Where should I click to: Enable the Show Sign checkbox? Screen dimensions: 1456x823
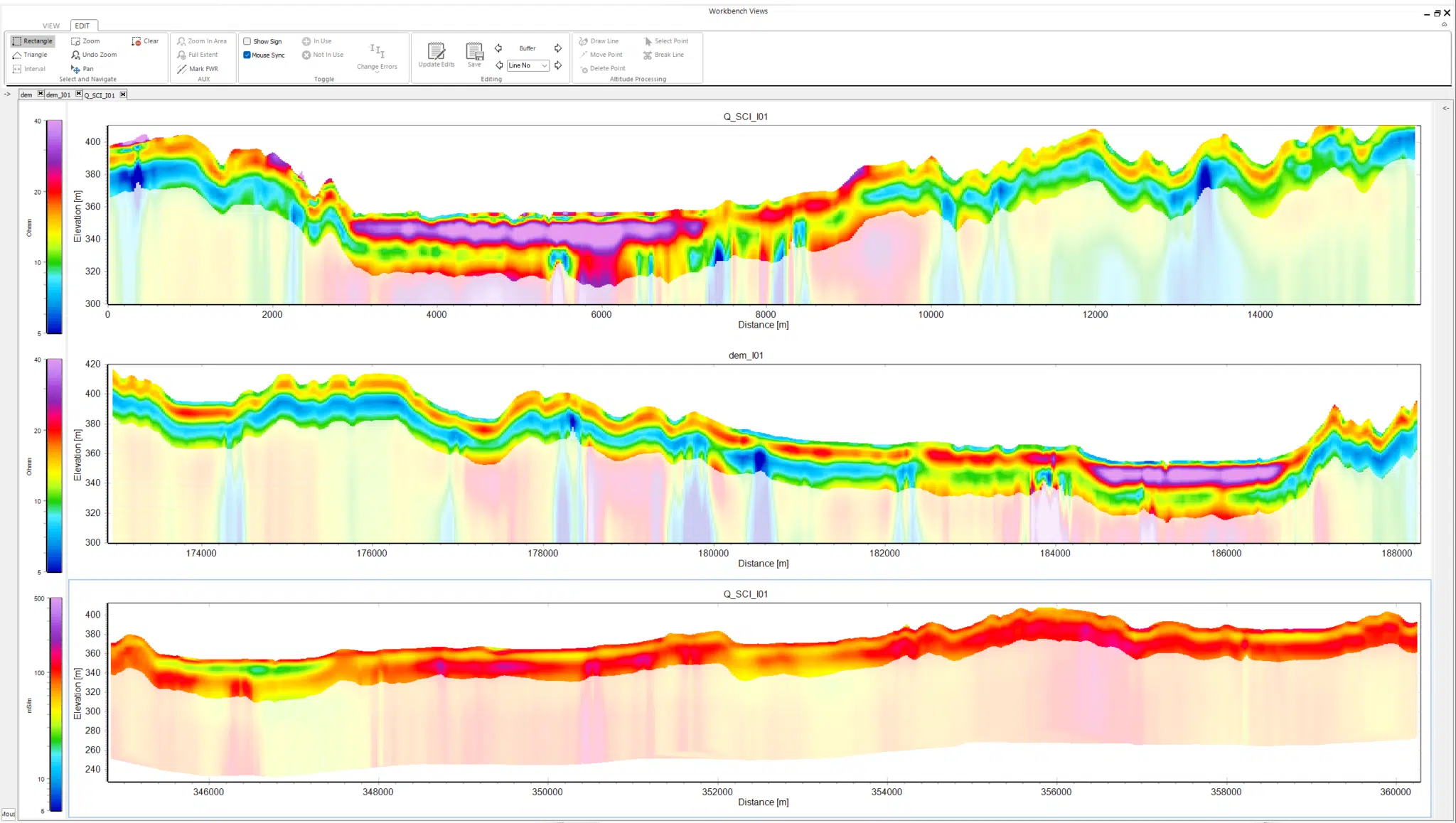pyautogui.click(x=247, y=41)
